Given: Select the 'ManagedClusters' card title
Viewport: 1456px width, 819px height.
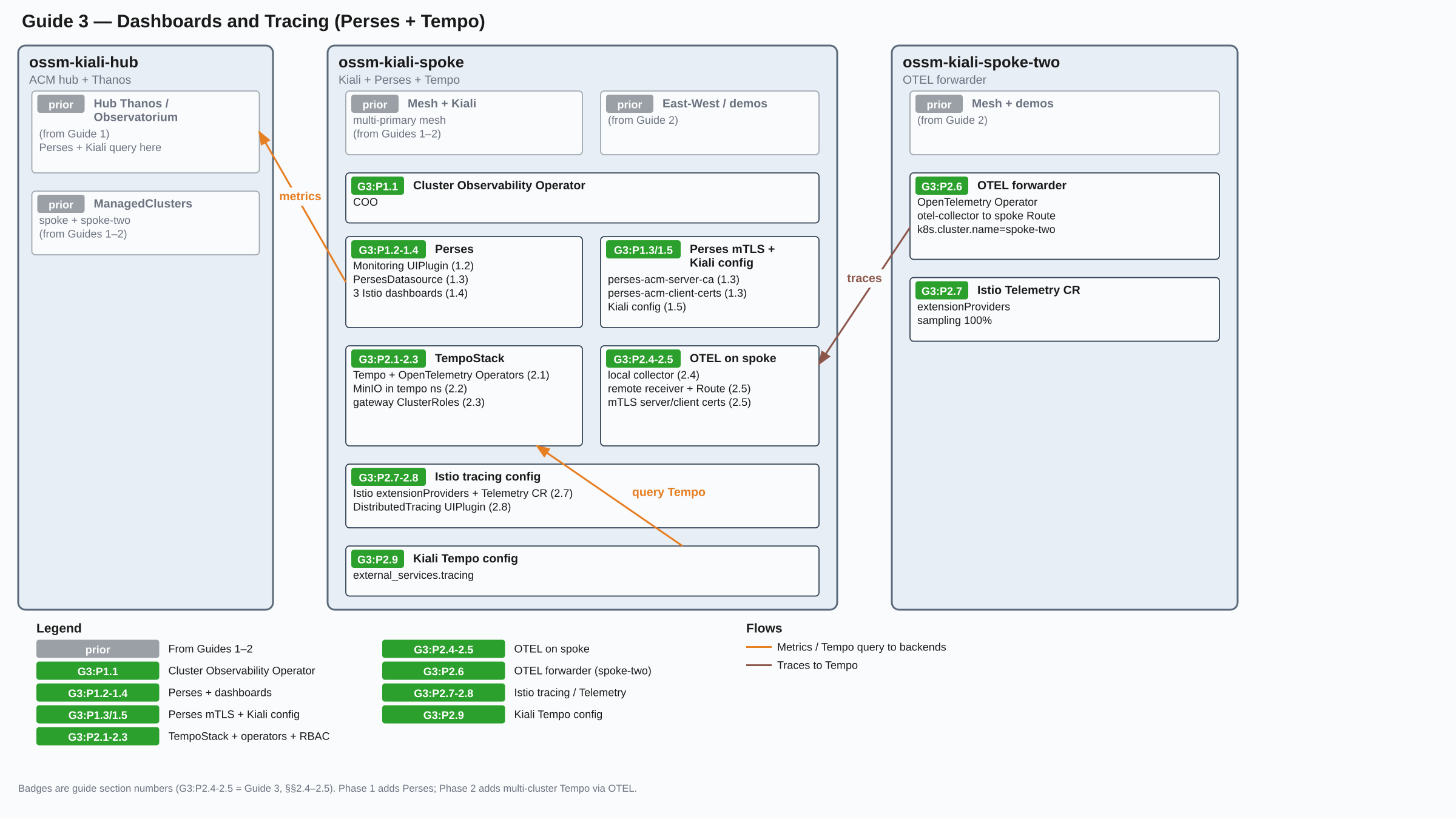Looking at the screenshot, I should pos(143,204).
